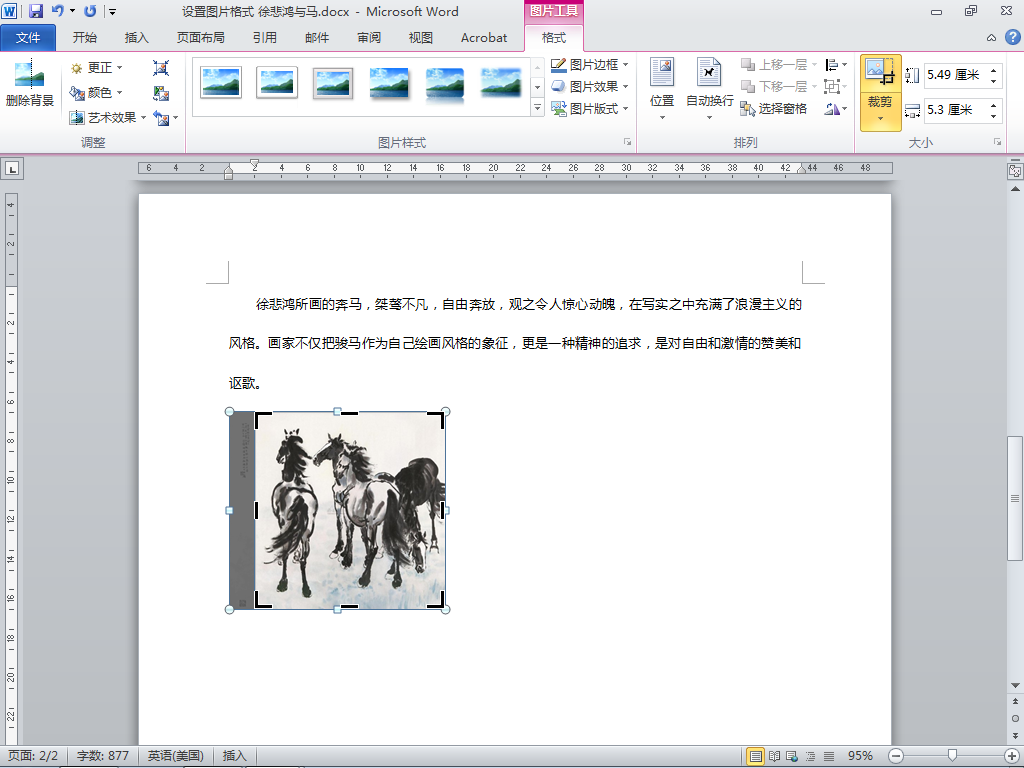1024x768 pixels.
Task: Switch to Full Screen Reading view
Action: point(774,756)
